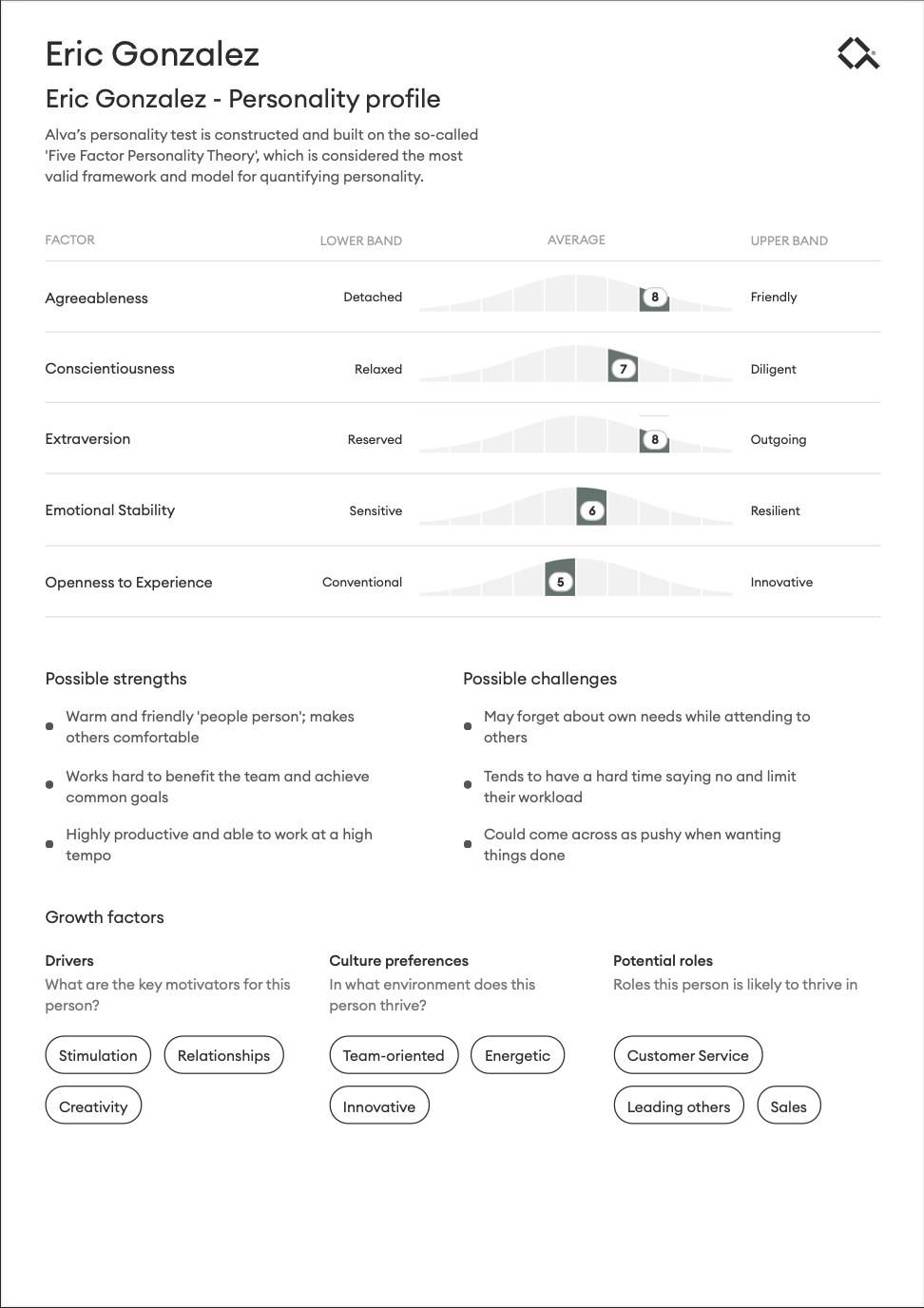924x1308 pixels.
Task: Click the Openness to Experience score 5 marker
Action: (x=561, y=582)
